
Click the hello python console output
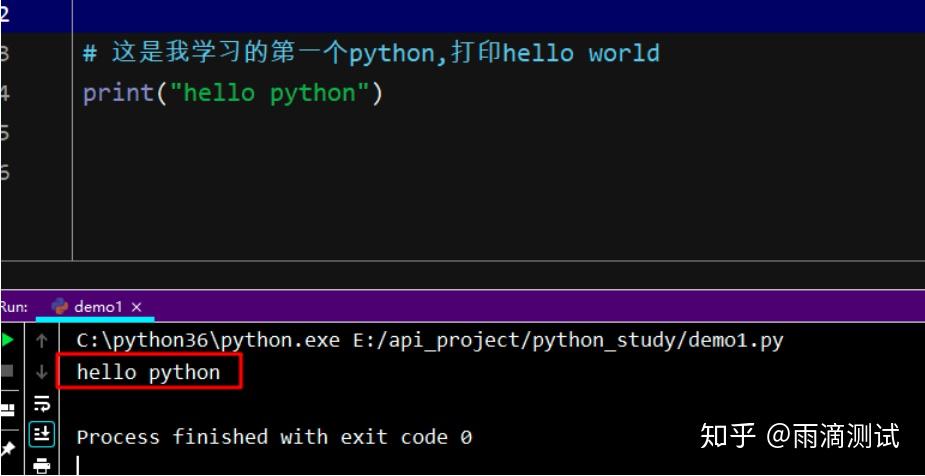[x=148, y=372]
